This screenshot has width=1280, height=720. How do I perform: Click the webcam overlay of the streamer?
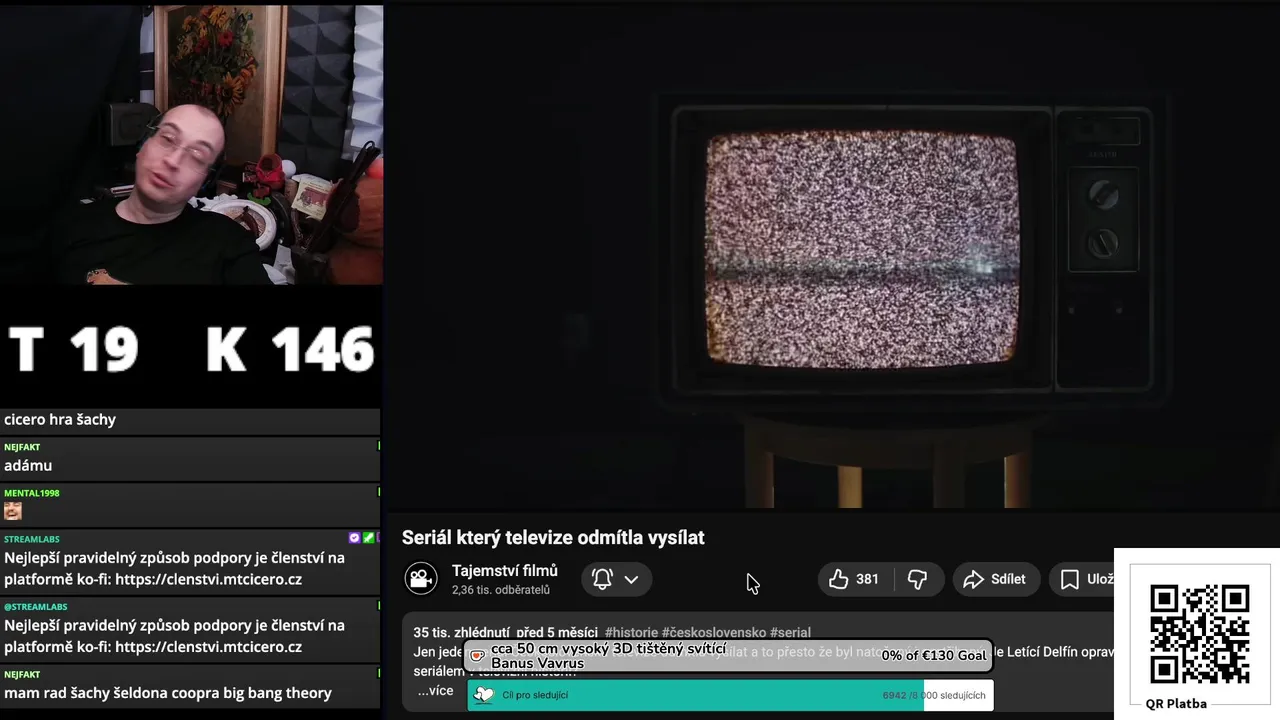[x=191, y=145]
